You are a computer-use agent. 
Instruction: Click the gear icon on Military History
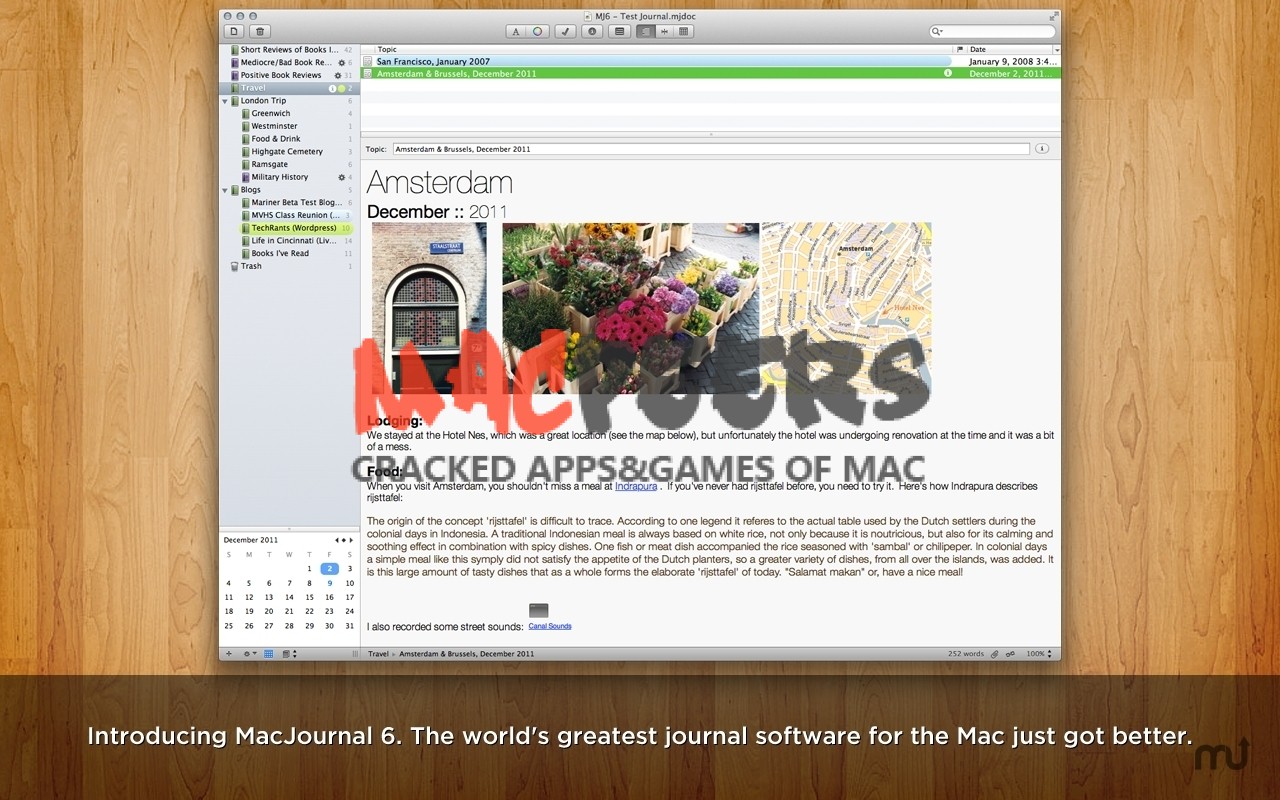(341, 177)
